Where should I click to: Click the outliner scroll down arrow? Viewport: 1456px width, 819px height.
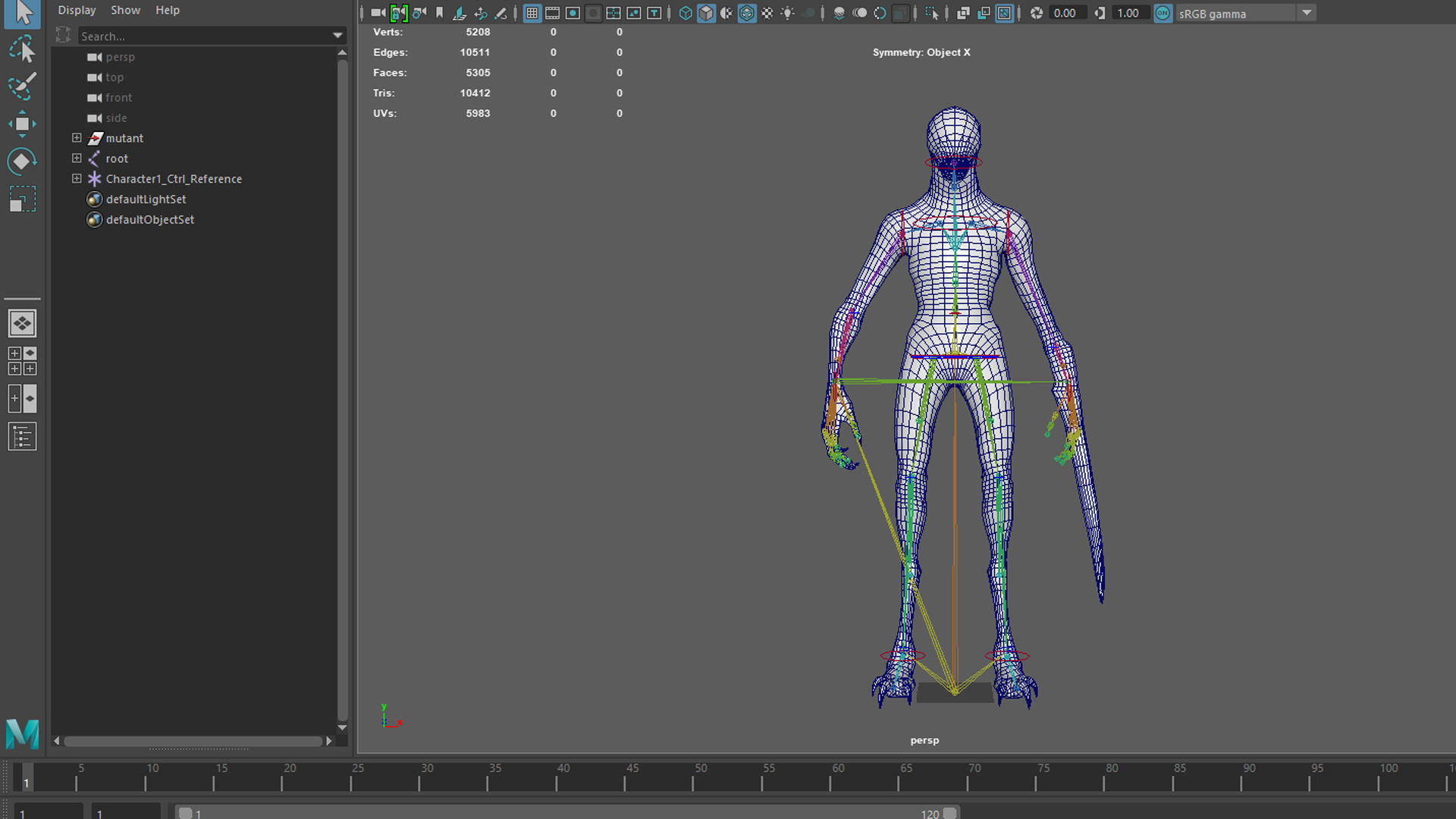point(342,727)
